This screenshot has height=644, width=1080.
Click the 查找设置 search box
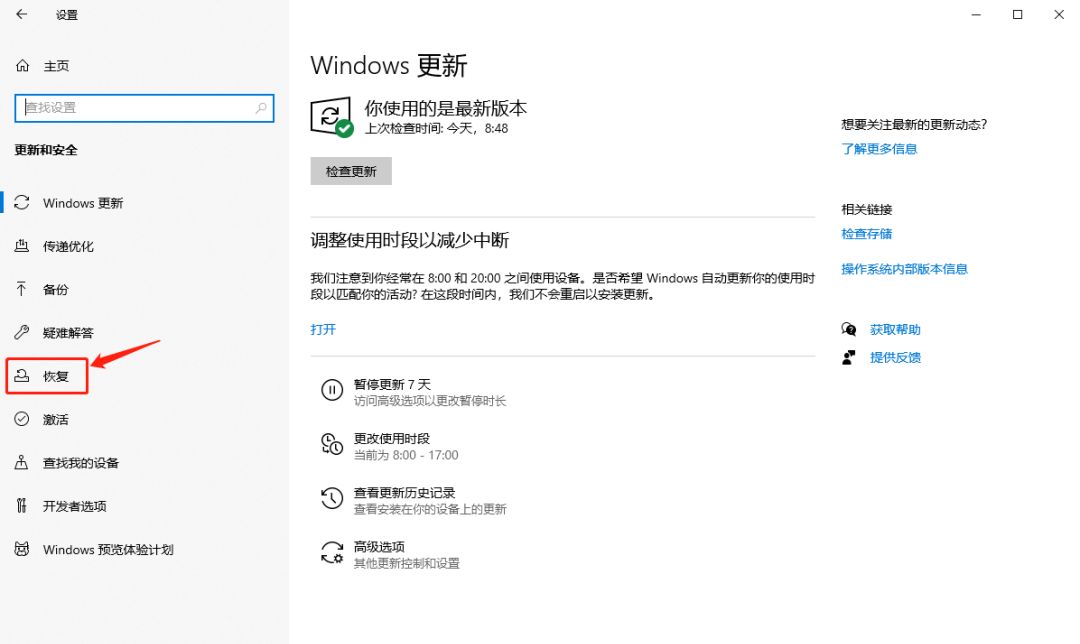coord(143,107)
